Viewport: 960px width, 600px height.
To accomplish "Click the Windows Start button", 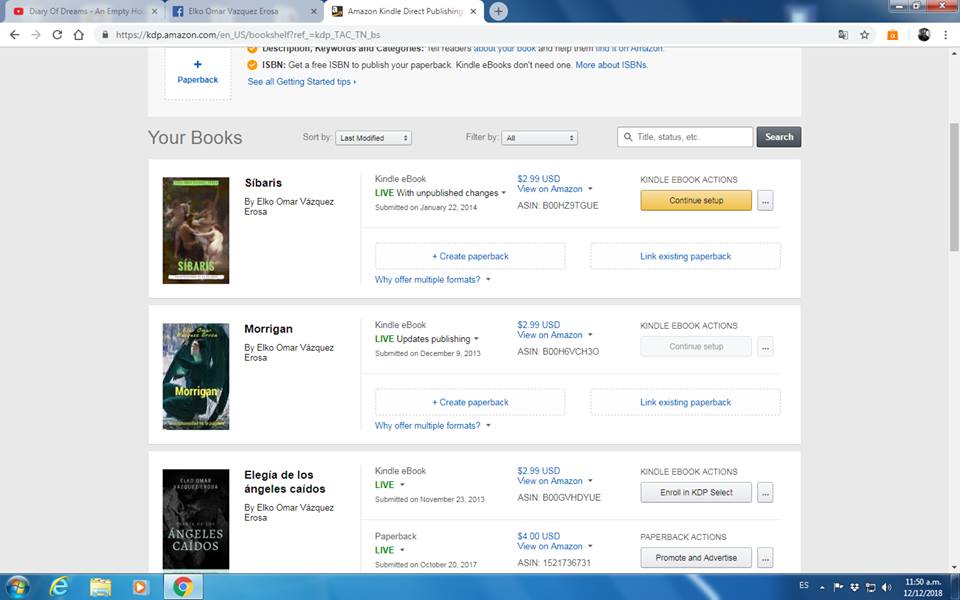I will [x=19, y=586].
